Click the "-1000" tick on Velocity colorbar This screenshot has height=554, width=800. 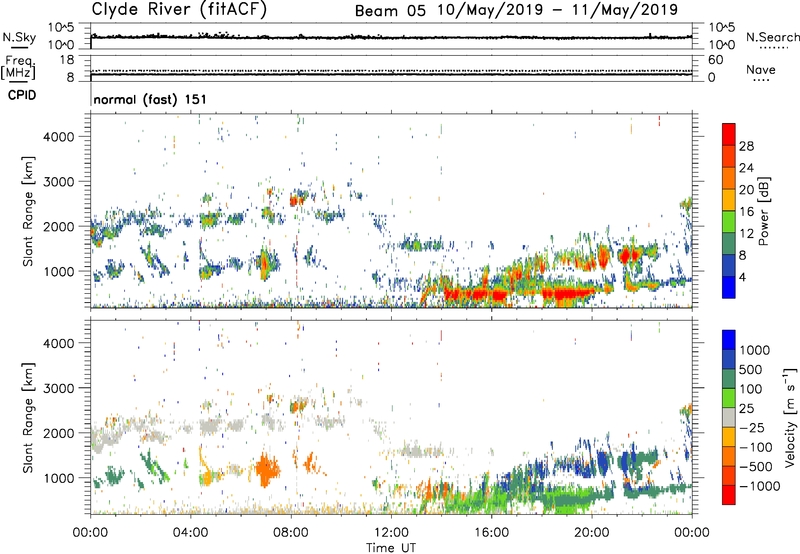click(759, 486)
